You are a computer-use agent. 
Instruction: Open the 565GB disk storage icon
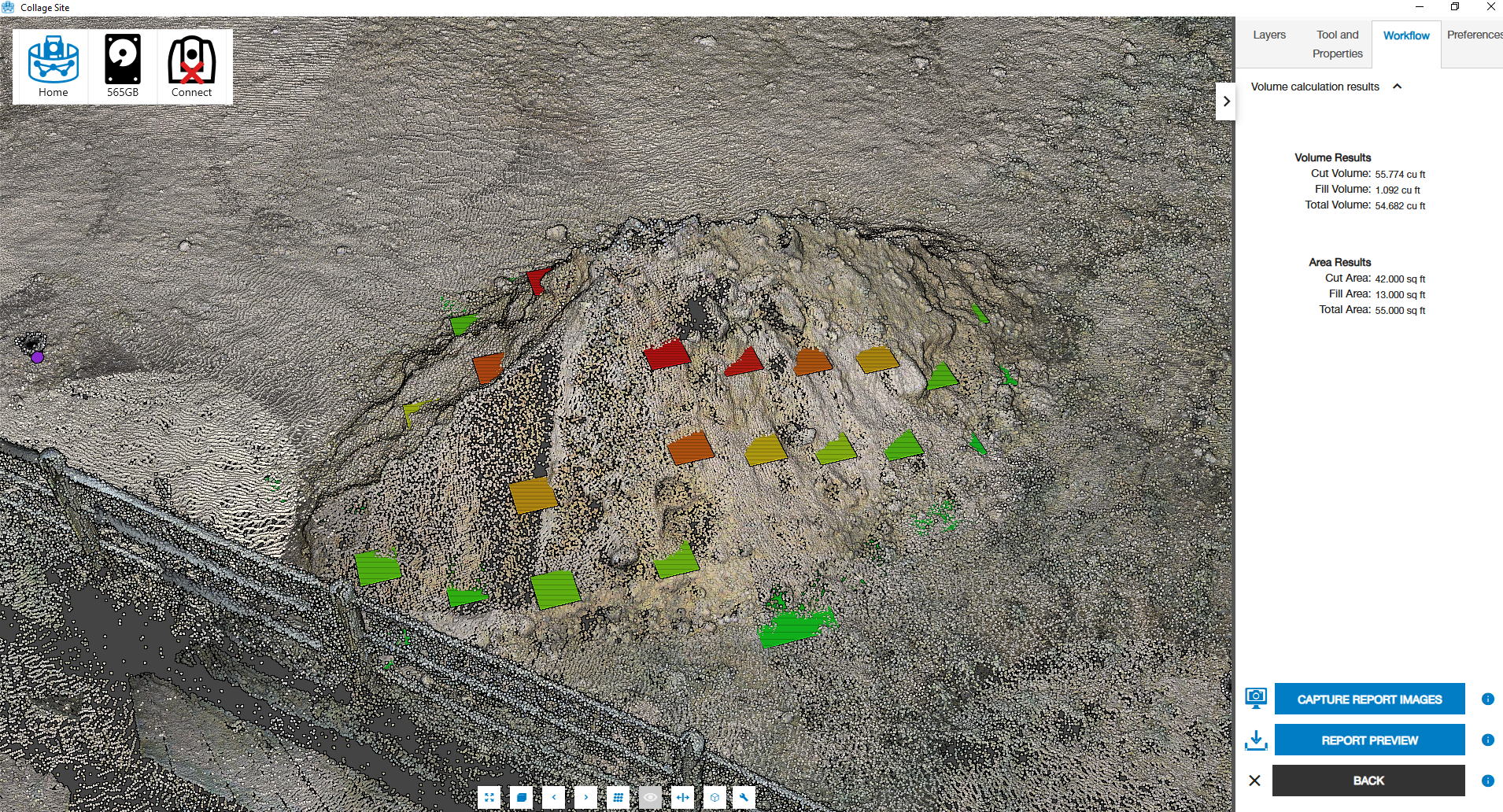click(x=123, y=67)
